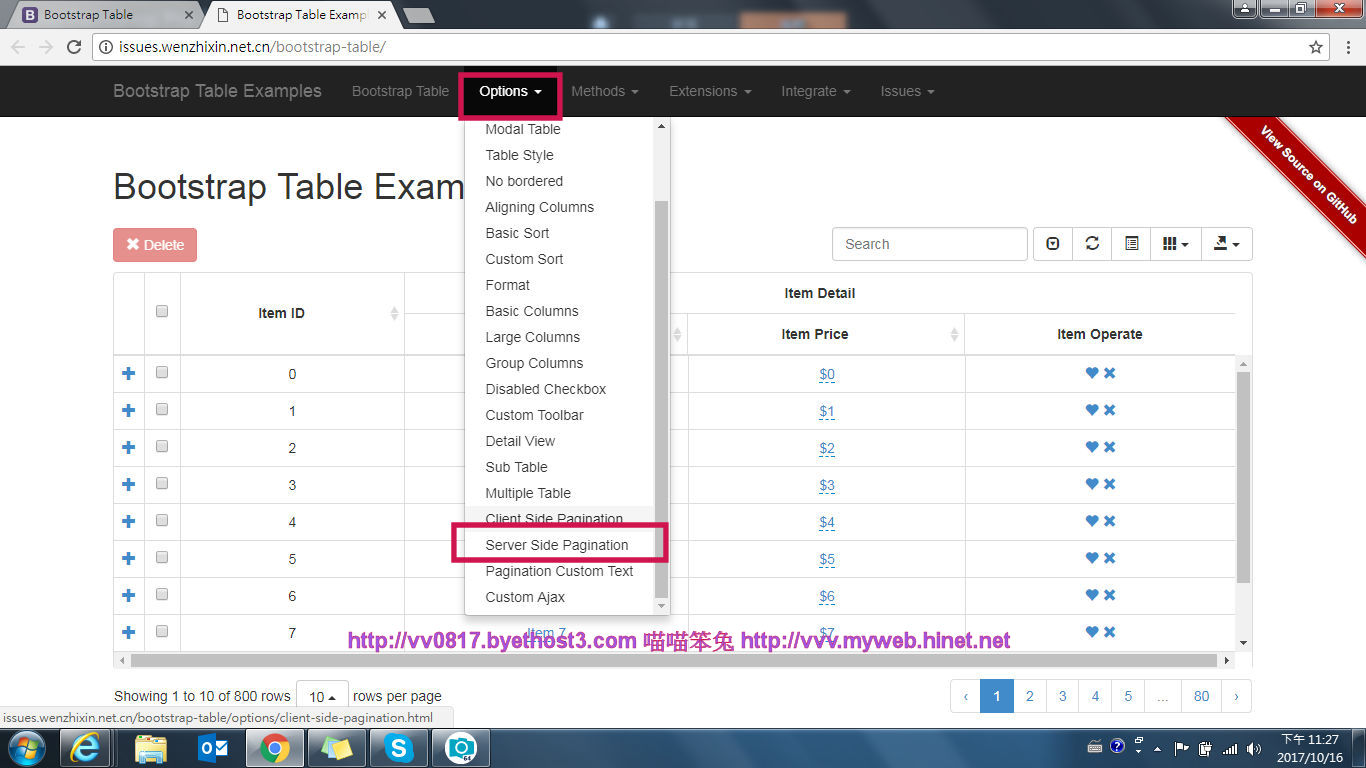The height and width of the screenshot is (768, 1366).
Task: Go to pagination page 2
Action: (1029, 696)
